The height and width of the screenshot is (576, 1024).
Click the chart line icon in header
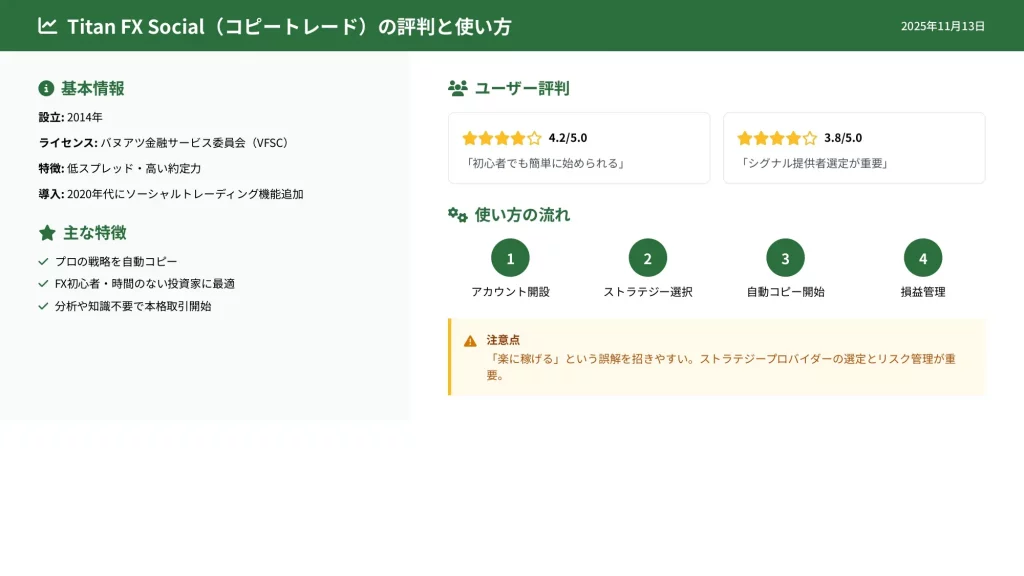tap(47, 26)
